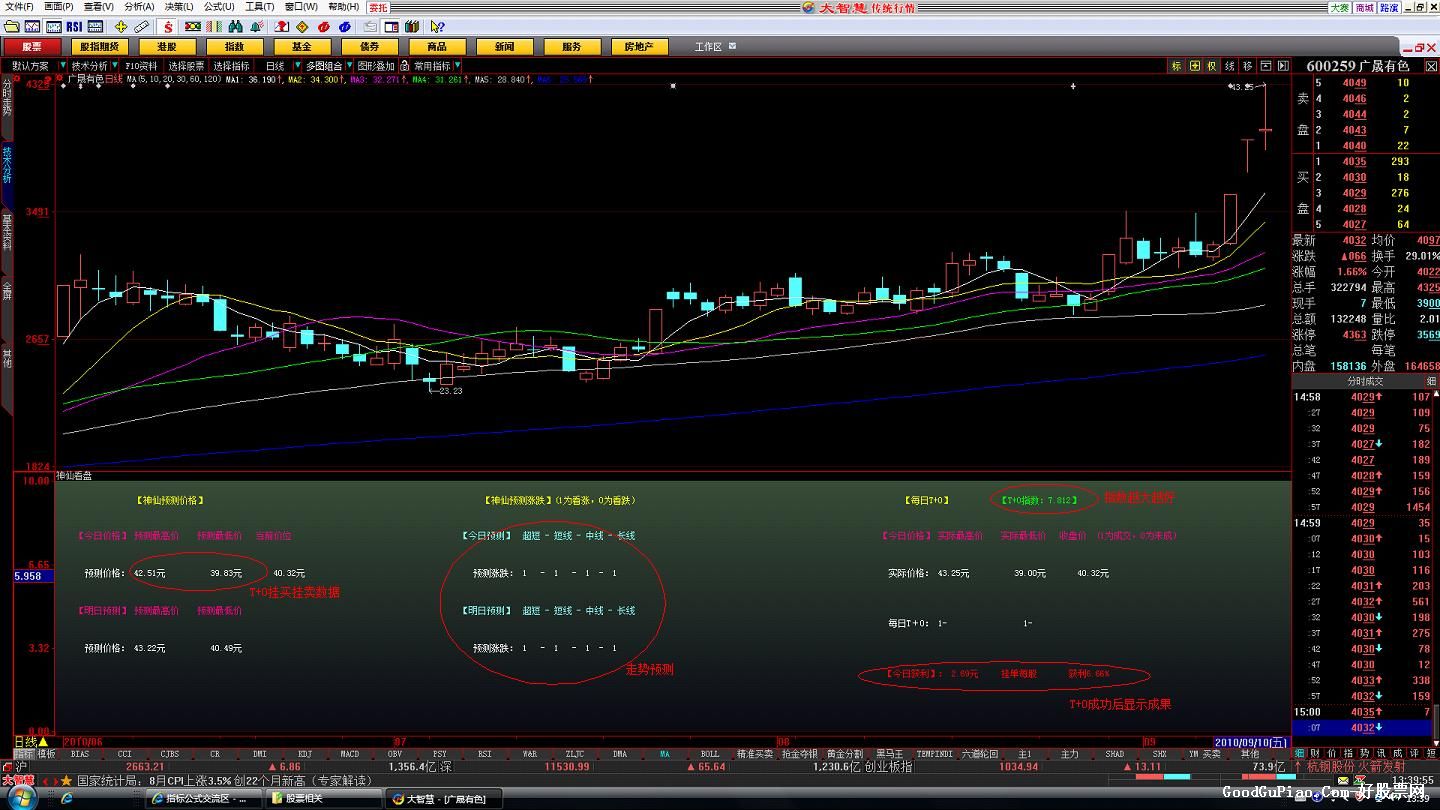This screenshot has height=810, width=1440.
Task: Switch to the 股指期货 market tab
Action: click(x=100, y=46)
